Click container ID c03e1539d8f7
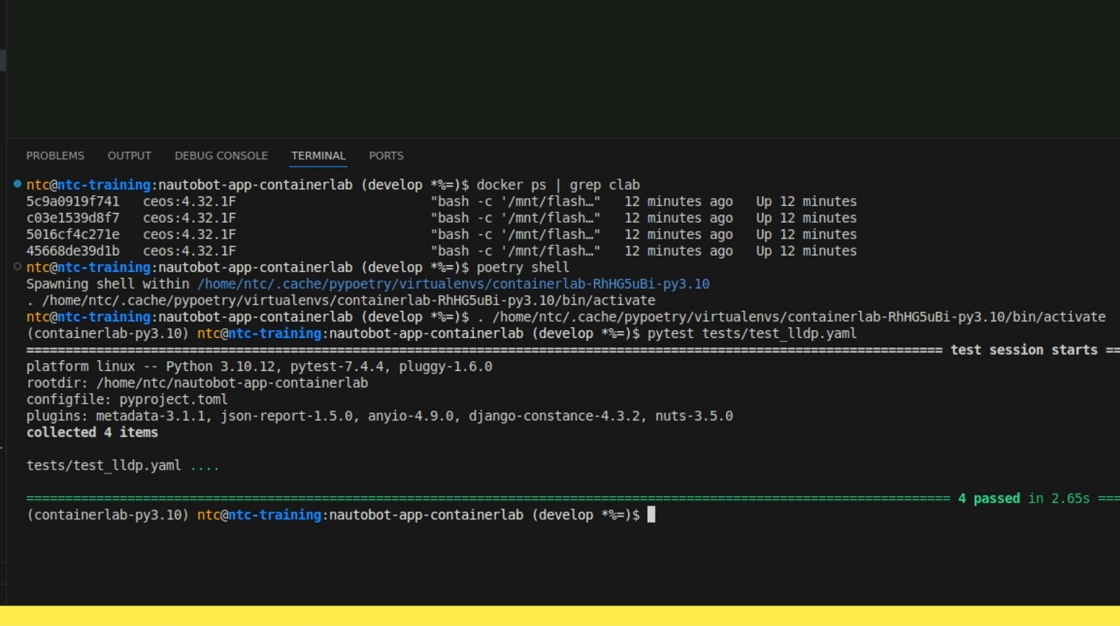 (73, 218)
